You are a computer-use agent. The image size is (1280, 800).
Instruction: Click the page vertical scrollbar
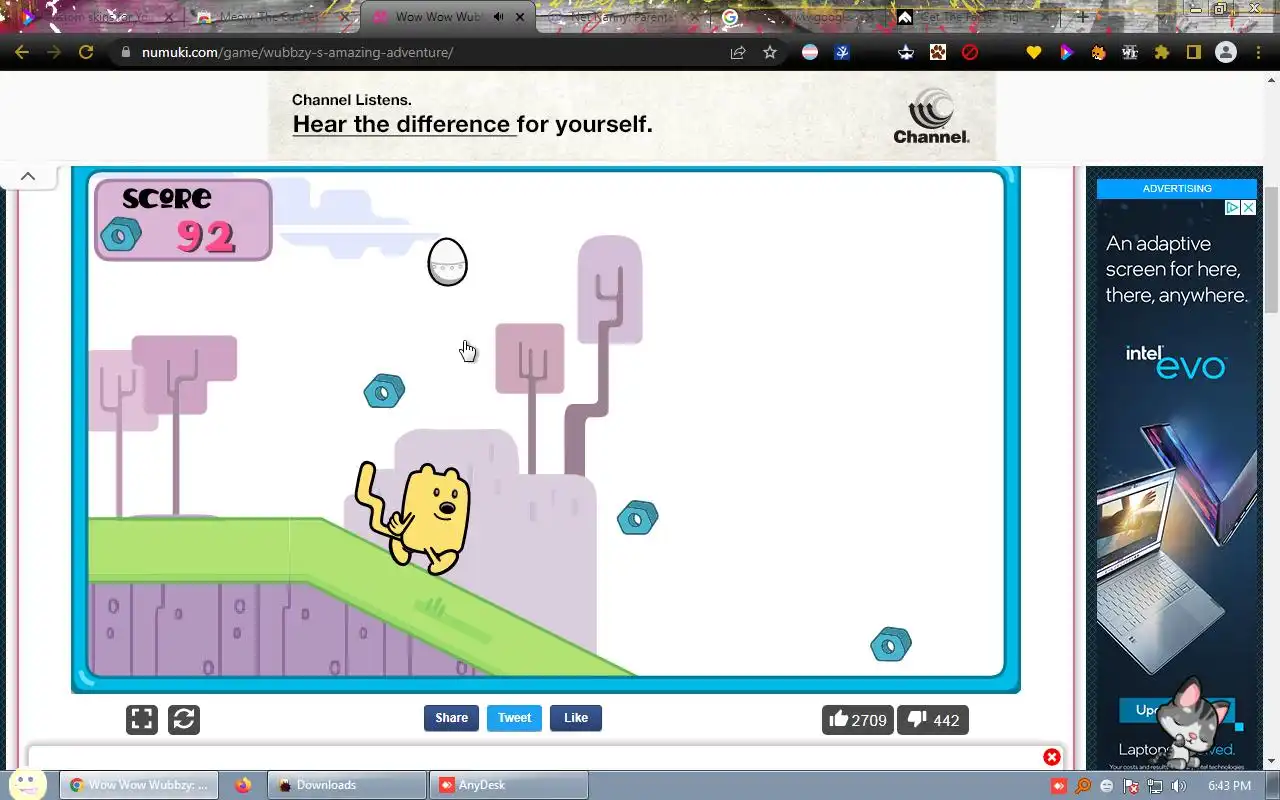point(1271,250)
